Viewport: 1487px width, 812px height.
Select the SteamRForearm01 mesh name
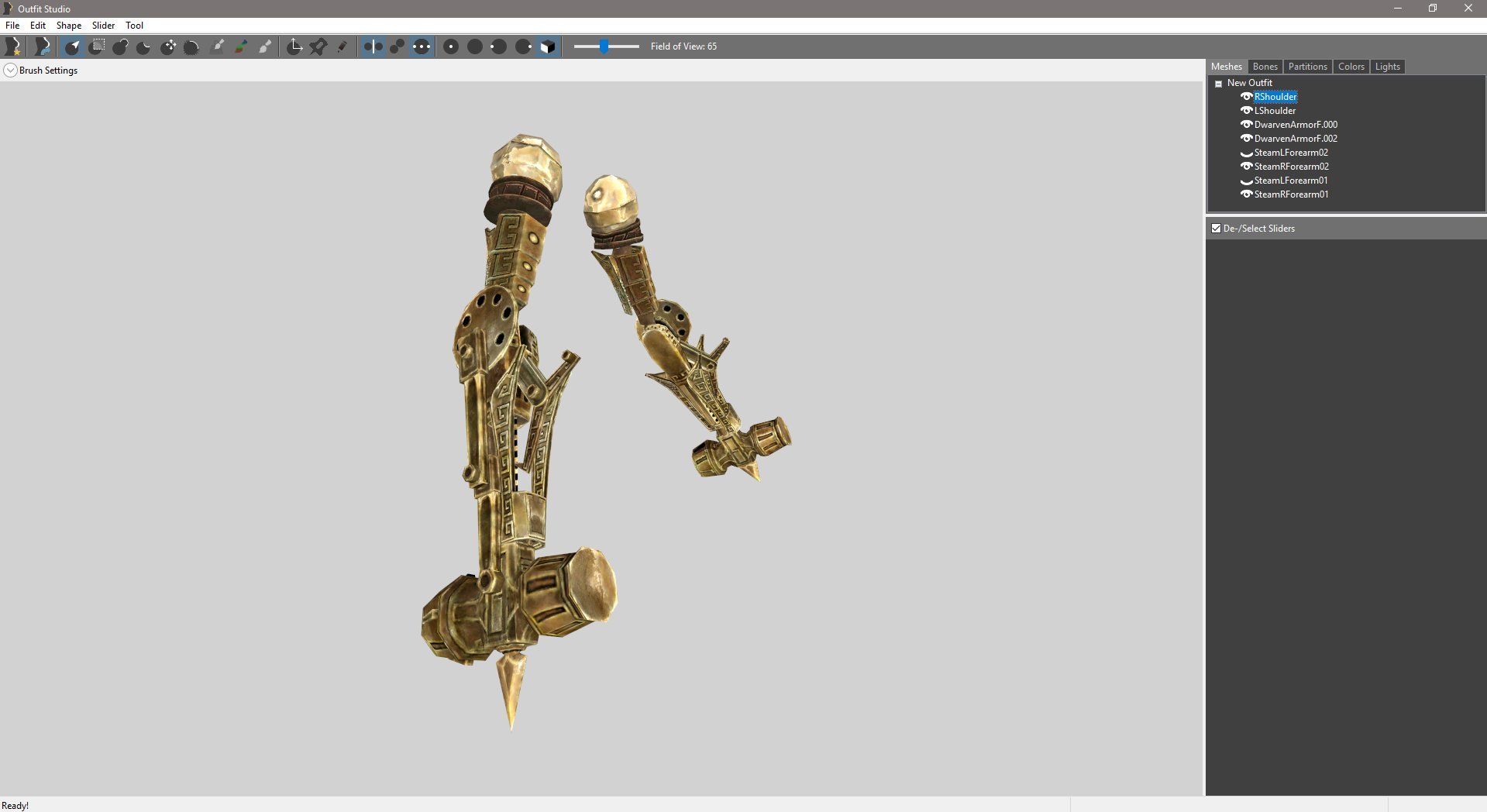[1292, 194]
